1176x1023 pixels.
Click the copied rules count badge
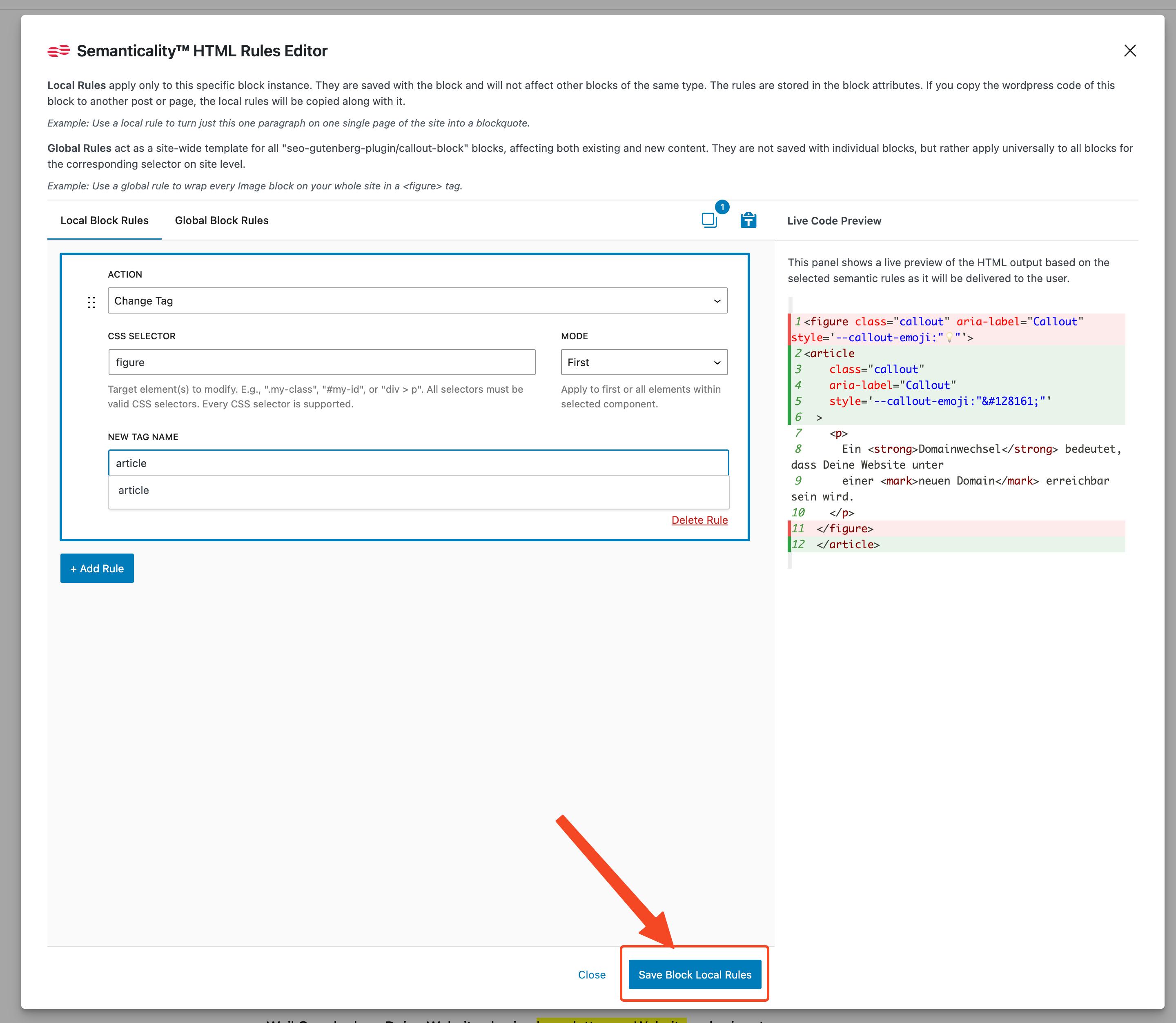[722, 207]
